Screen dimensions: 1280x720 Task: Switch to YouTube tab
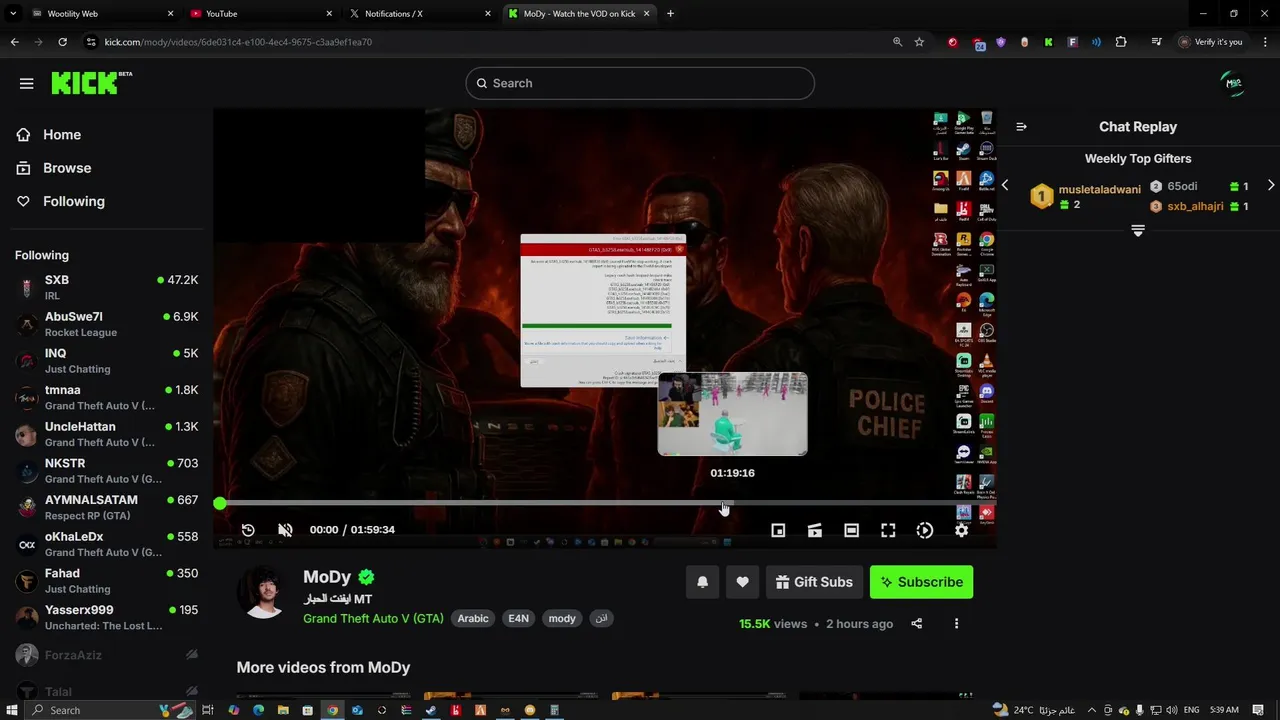[x=262, y=14]
